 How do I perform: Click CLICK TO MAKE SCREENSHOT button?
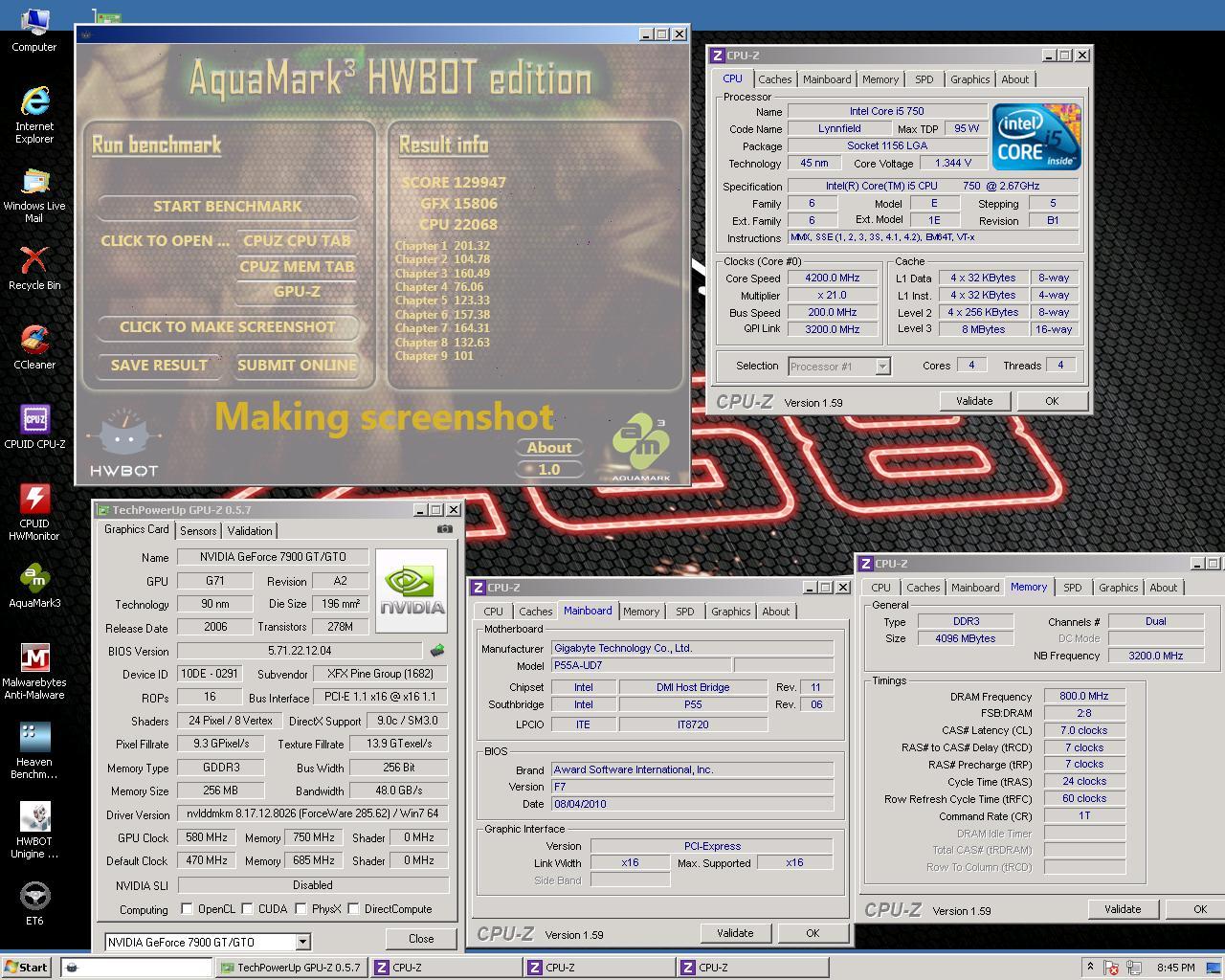point(228,326)
